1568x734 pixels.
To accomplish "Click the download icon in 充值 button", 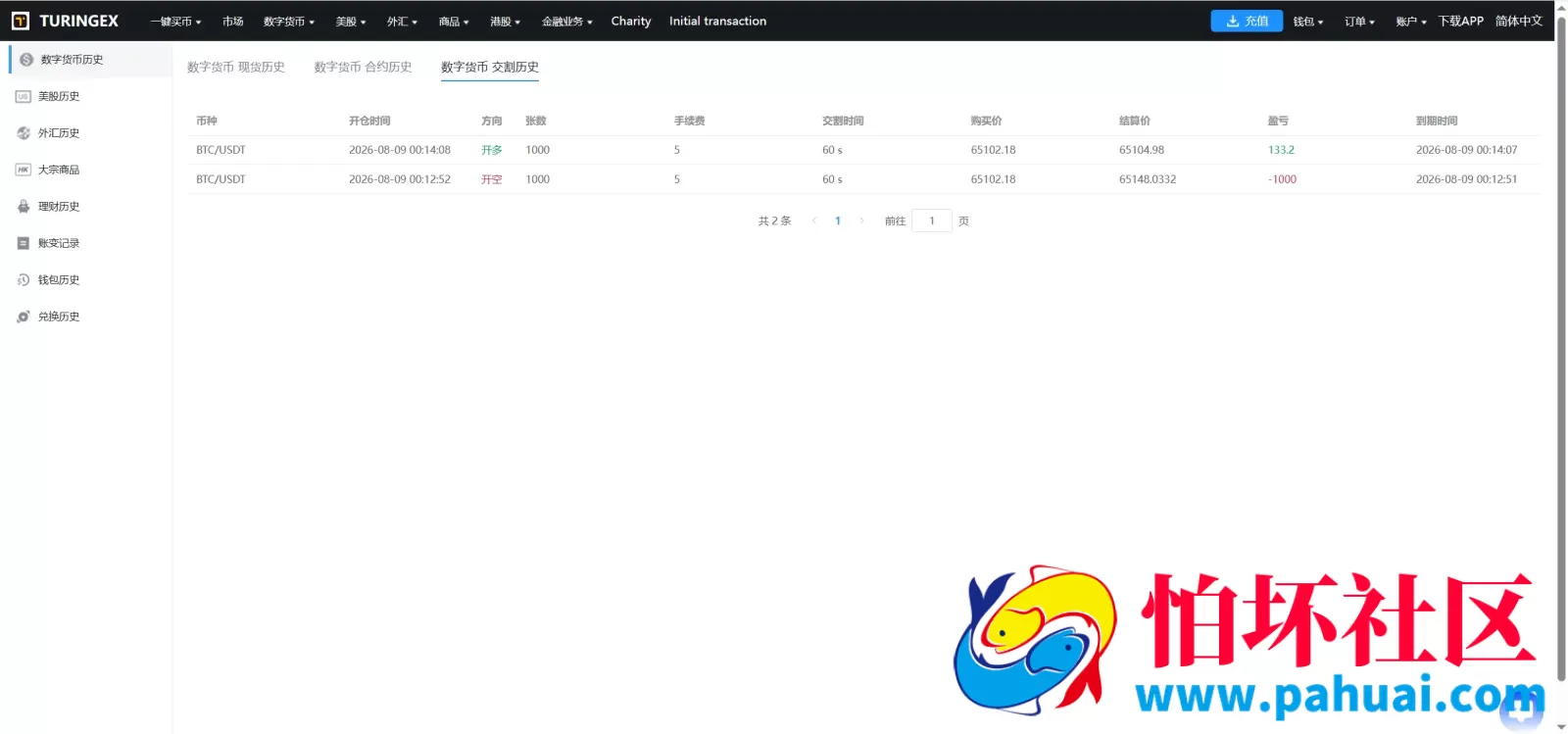I will [x=1233, y=21].
